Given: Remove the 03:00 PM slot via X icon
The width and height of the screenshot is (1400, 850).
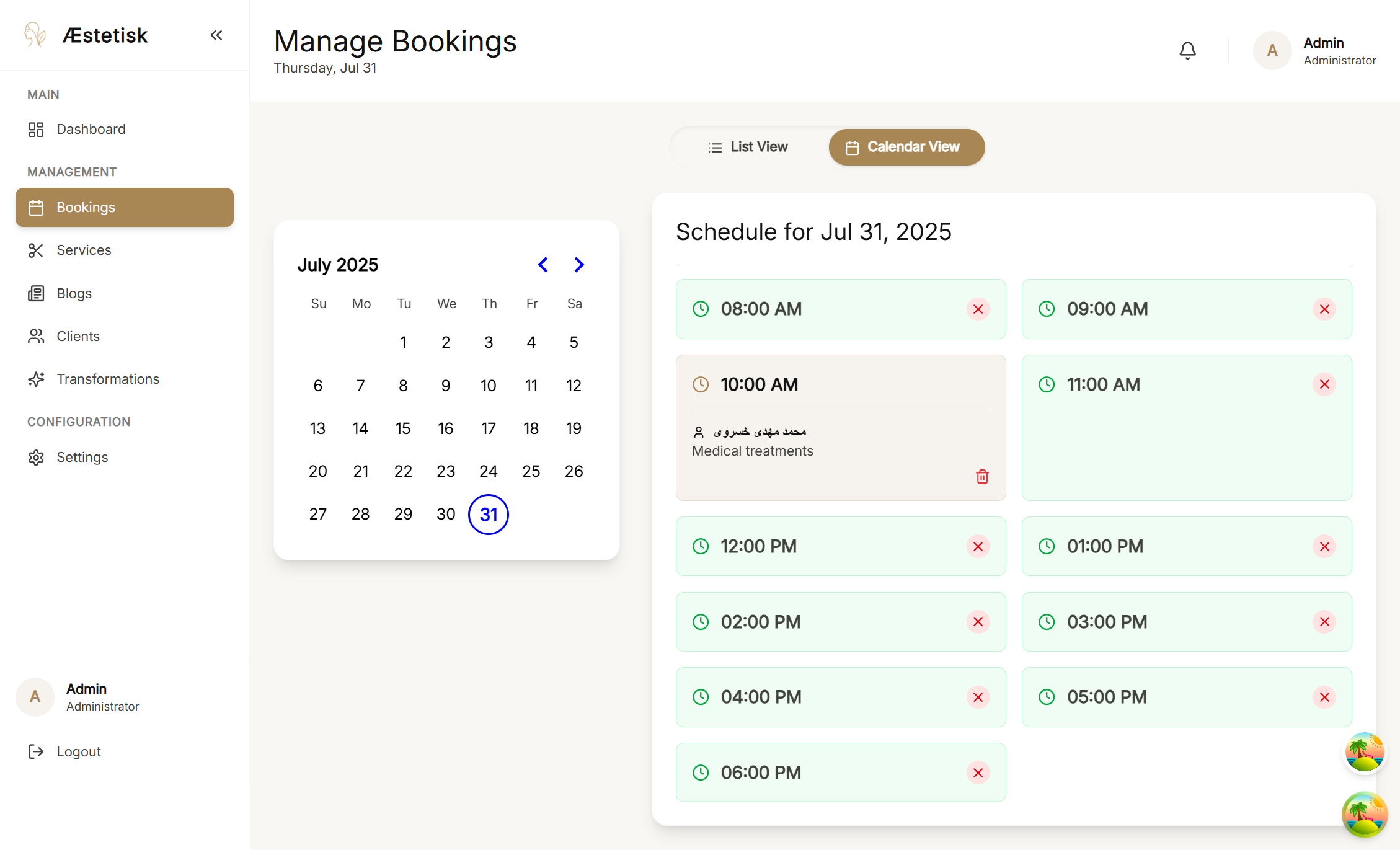Looking at the screenshot, I should (x=1324, y=622).
